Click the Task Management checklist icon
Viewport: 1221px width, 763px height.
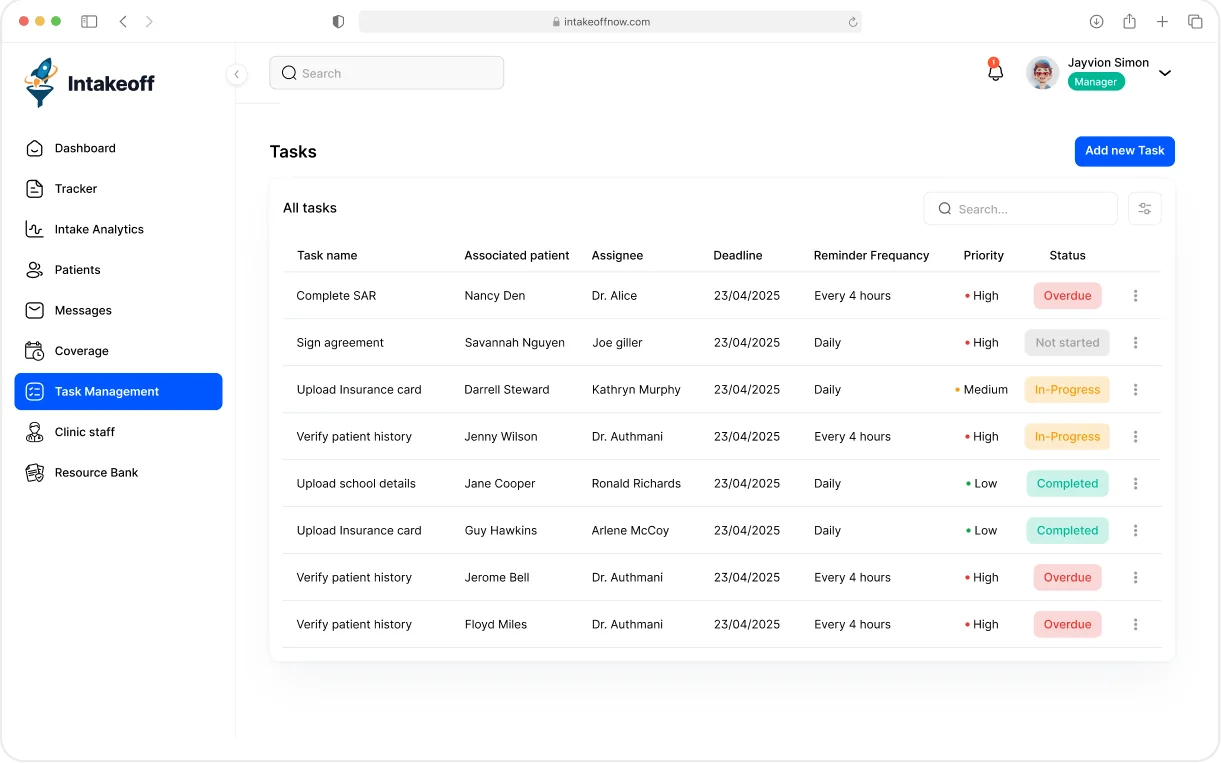[35, 392]
